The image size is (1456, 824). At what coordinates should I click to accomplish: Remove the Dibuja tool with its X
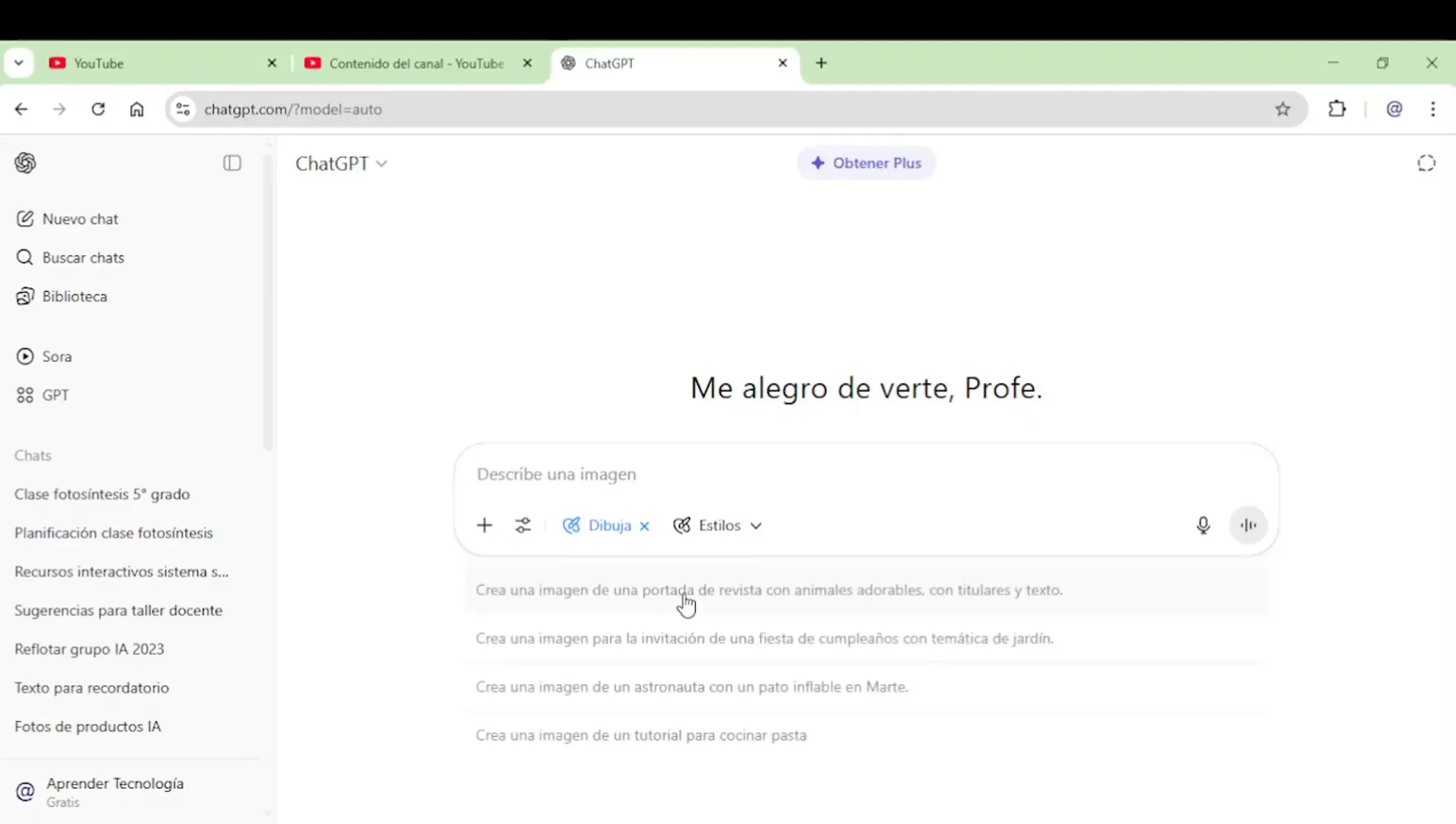(644, 525)
